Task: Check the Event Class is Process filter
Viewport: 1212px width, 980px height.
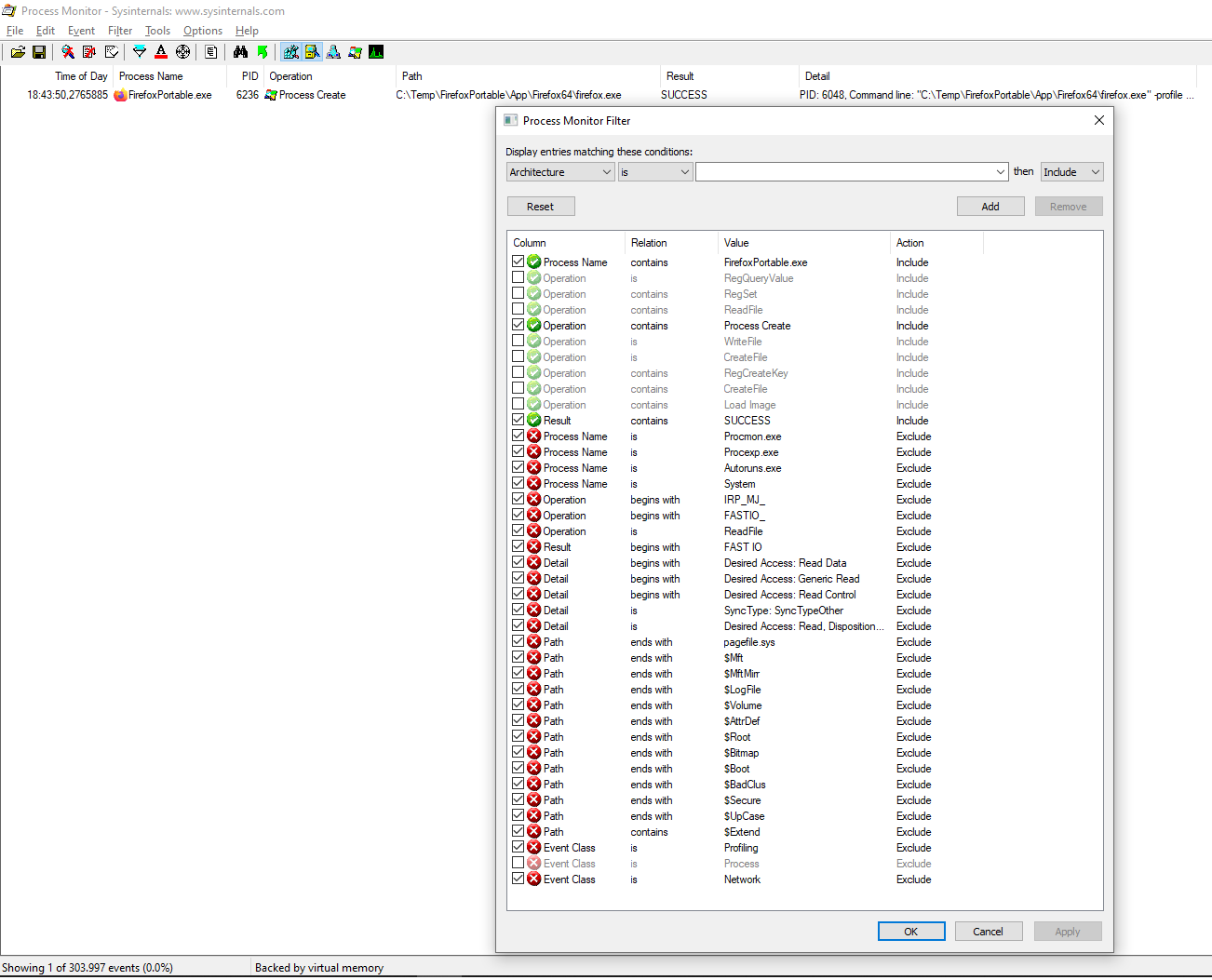Action: [x=518, y=864]
